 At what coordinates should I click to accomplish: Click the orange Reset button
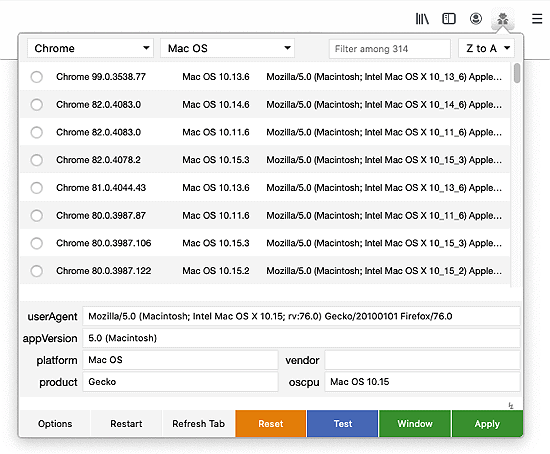[x=270, y=423]
